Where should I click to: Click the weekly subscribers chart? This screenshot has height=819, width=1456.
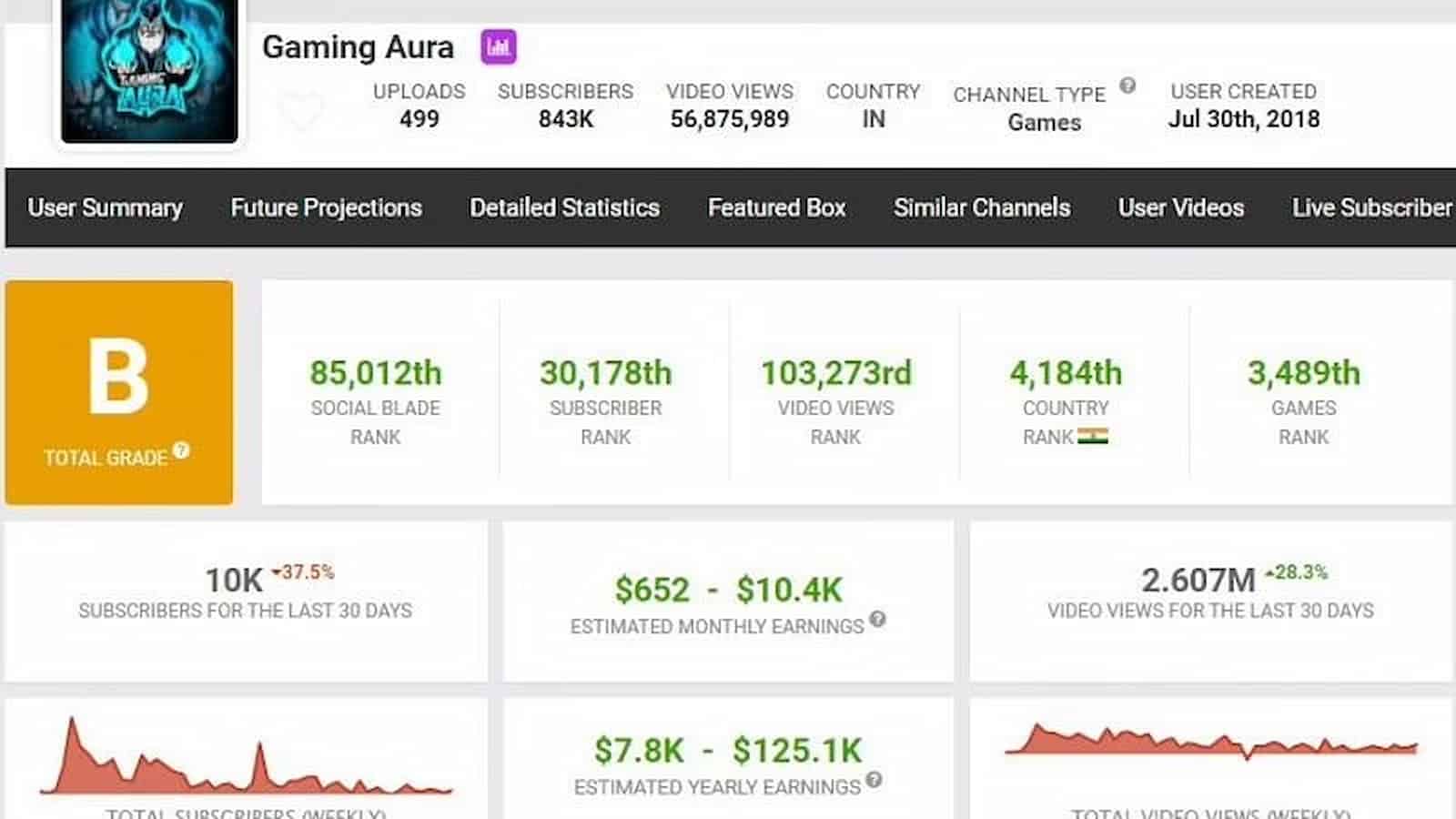pyautogui.click(x=246, y=757)
